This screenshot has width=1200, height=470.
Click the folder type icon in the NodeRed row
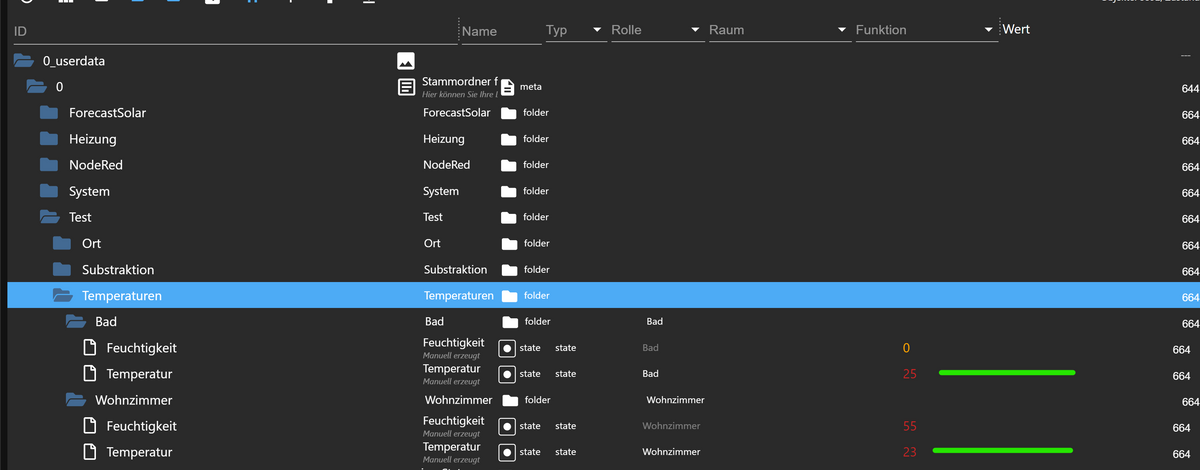(509, 165)
